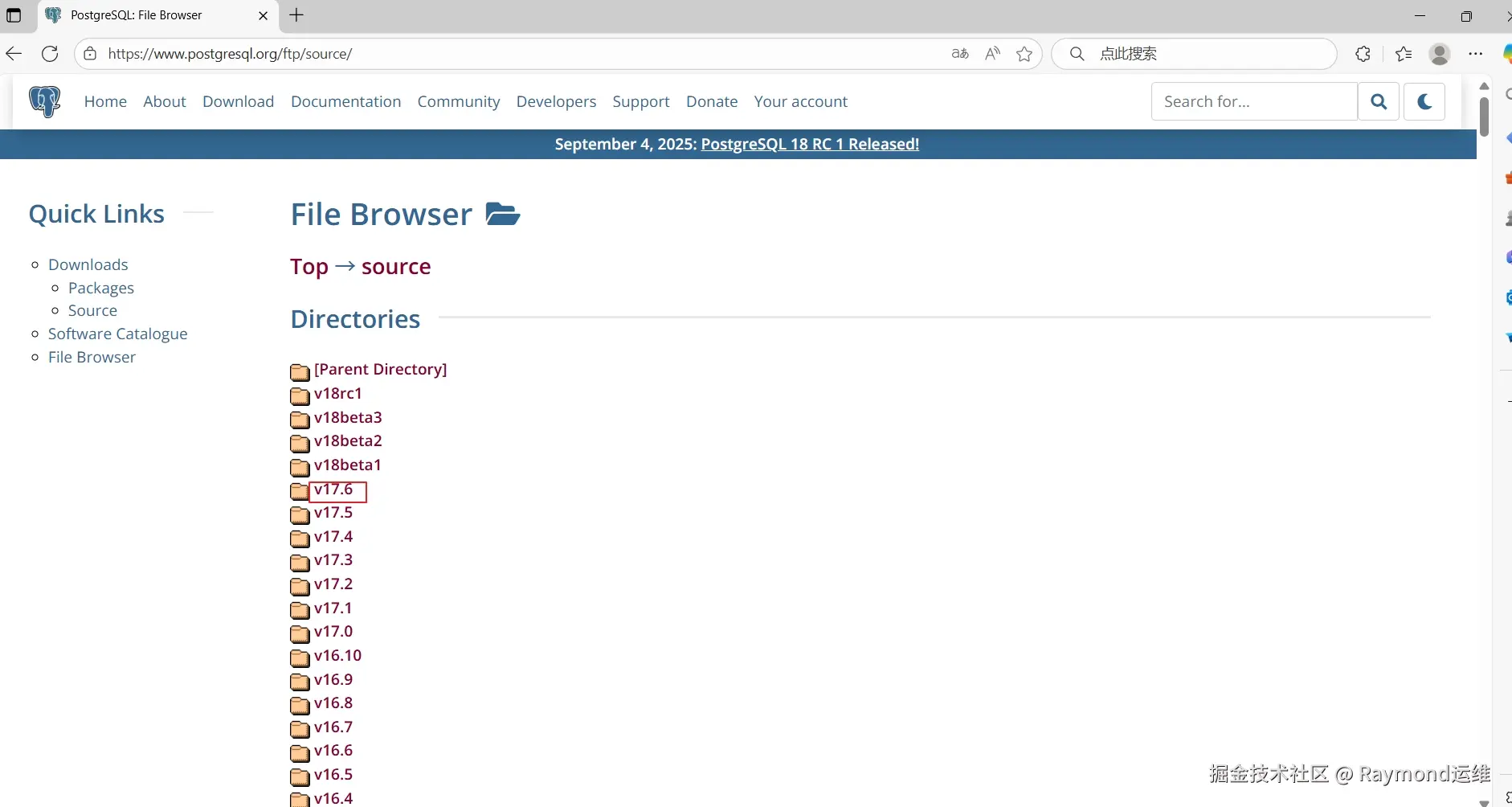Image resolution: width=1512 pixels, height=807 pixels.
Task: Click the site information lock icon
Action: pyautogui.click(x=91, y=54)
